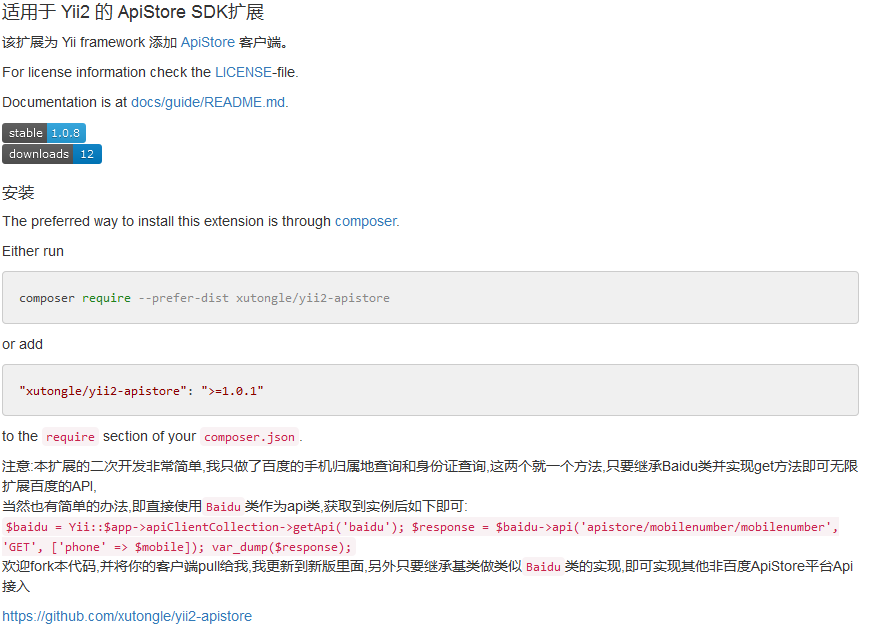Image resolution: width=871 pixels, height=638 pixels.
Task: Click the 'or add' text
Action: click(22, 344)
